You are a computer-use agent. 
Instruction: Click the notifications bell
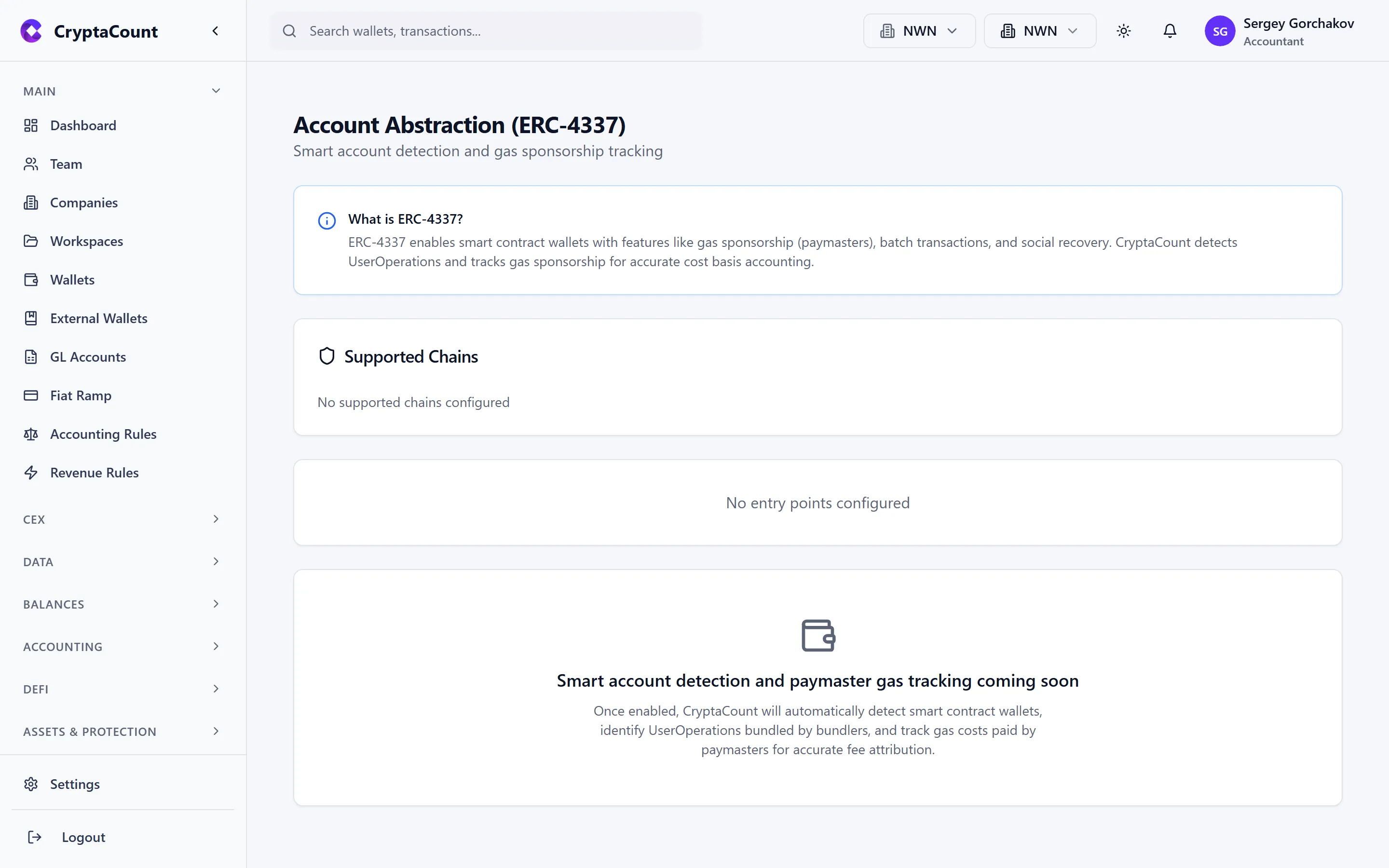pyautogui.click(x=1169, y=31)
